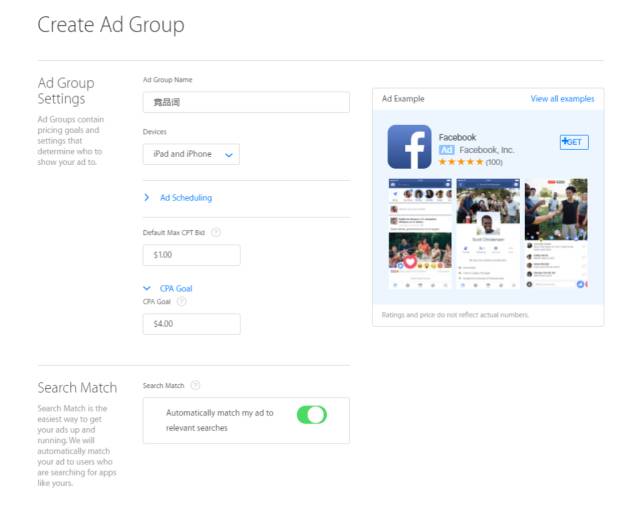
Task: Click the Default Max CPT Bid $1.00 field
Action: click(x=191, y=255)
